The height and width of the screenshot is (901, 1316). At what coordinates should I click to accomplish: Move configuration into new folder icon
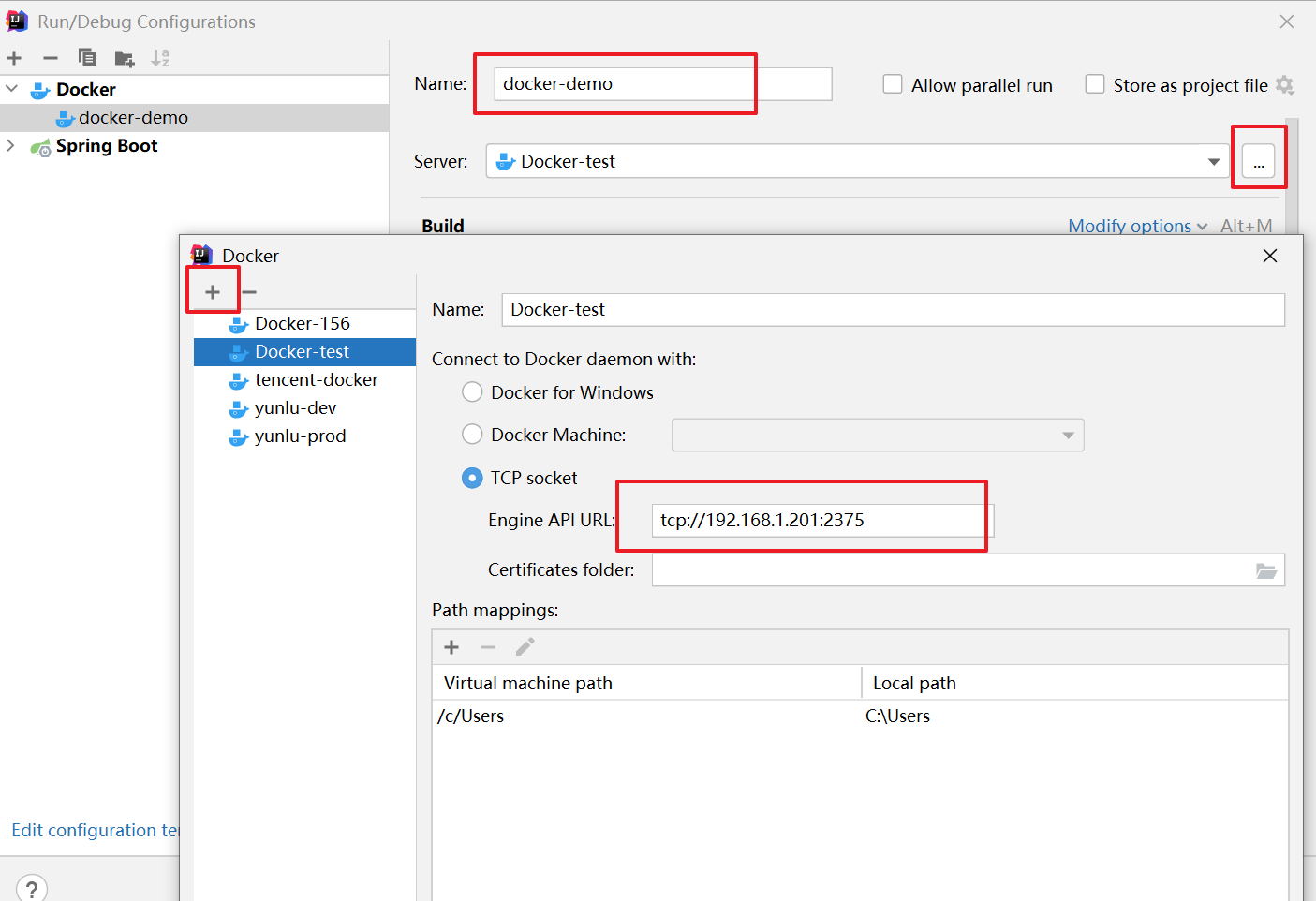pos(125,59)
